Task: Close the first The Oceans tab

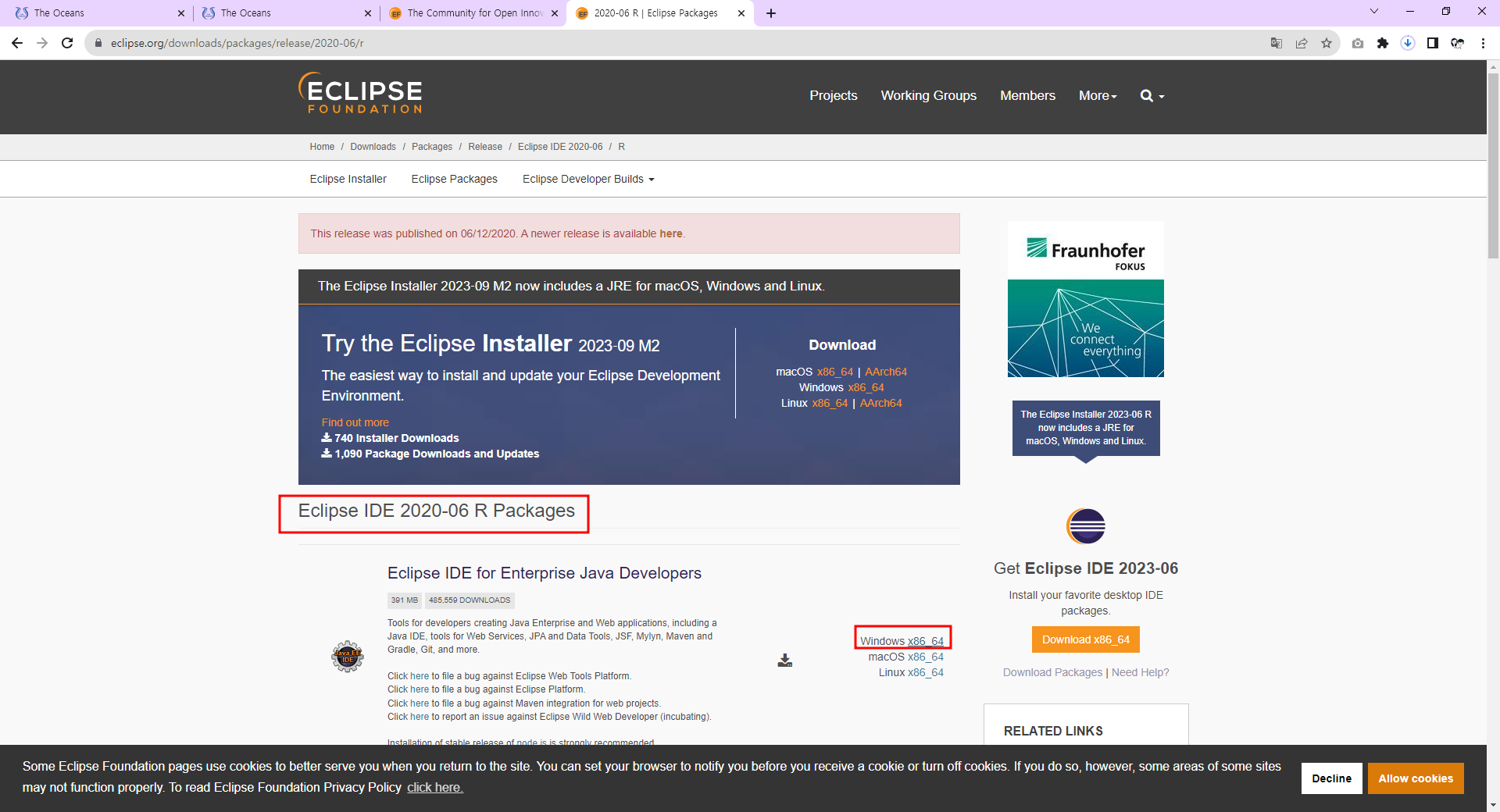Action: coord(180,13)
